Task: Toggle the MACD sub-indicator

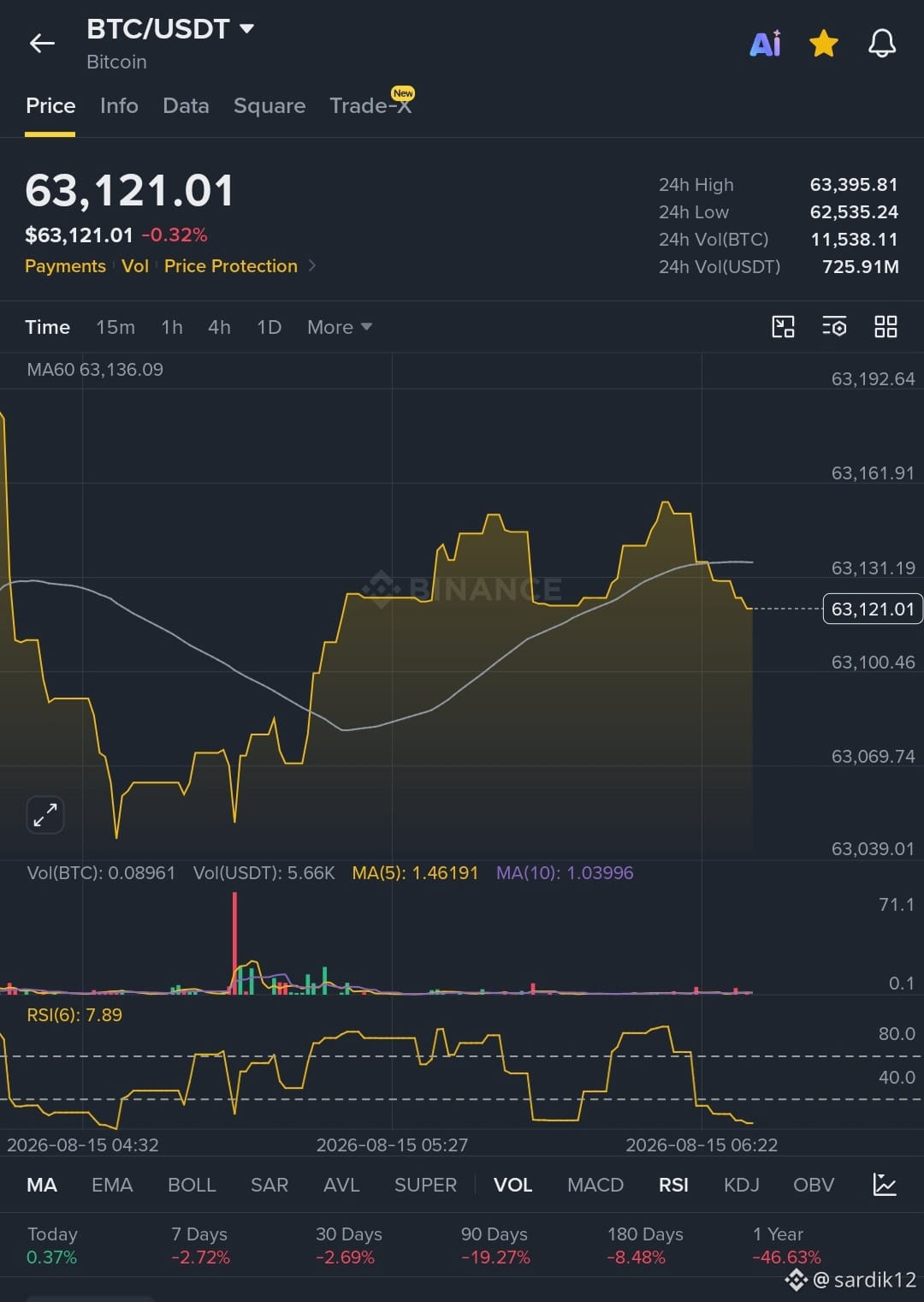Action: [595, 1185]
